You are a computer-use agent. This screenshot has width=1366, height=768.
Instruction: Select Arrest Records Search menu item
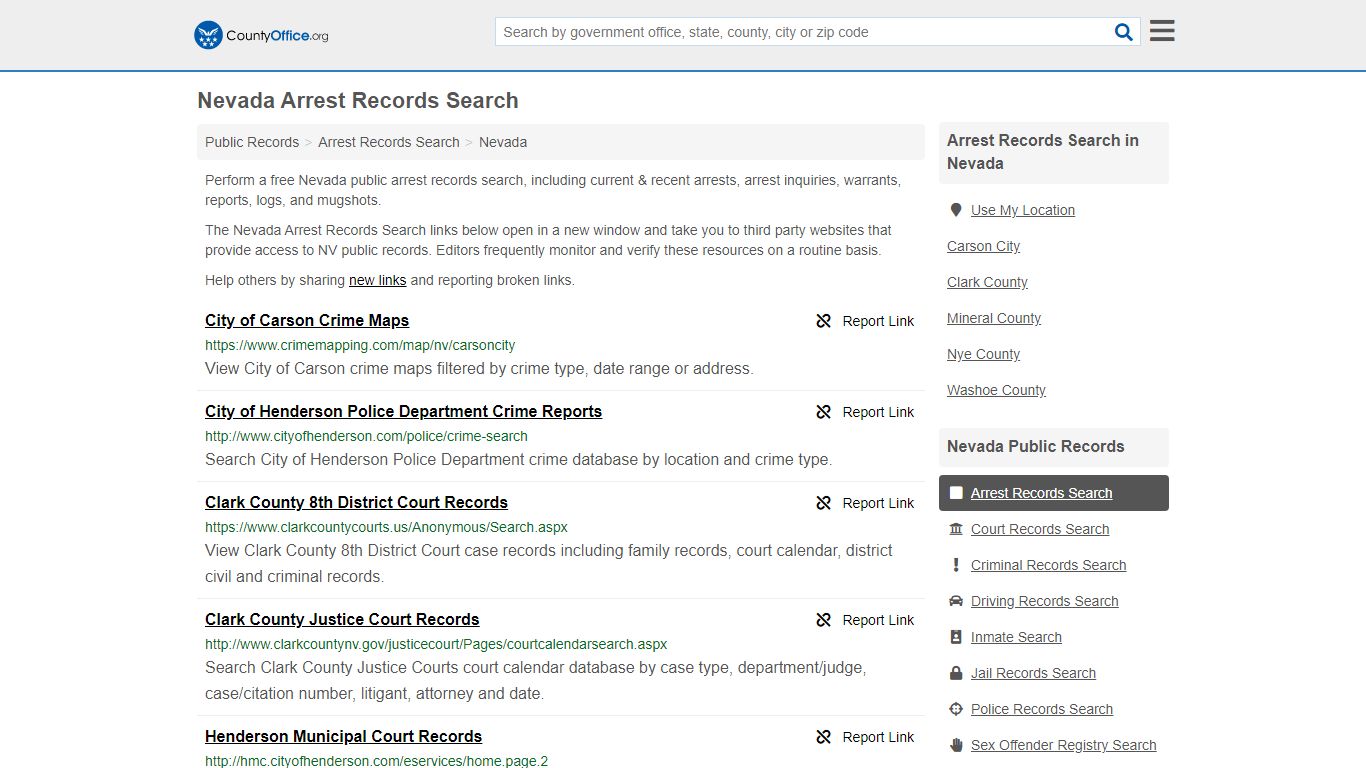1053,493
